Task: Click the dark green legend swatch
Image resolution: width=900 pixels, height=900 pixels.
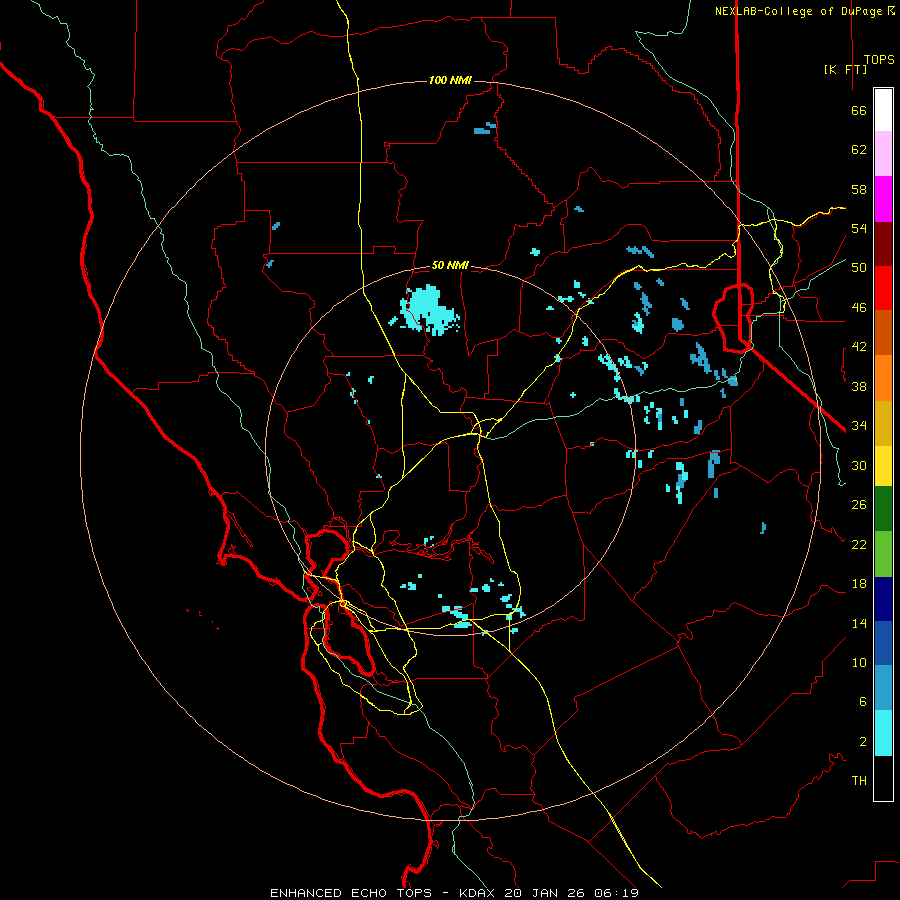Action: 883,509
